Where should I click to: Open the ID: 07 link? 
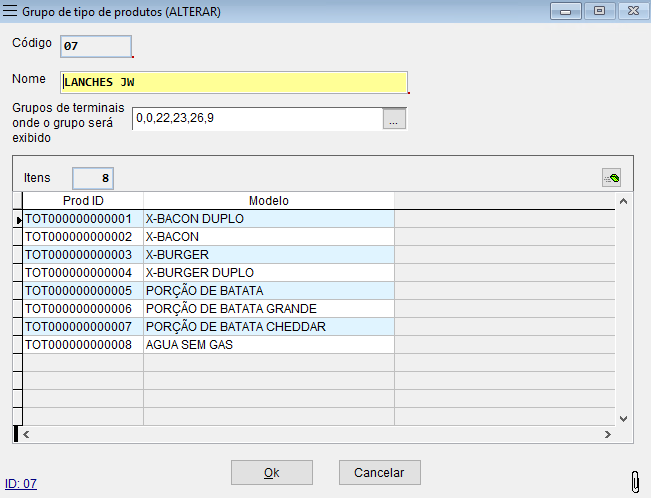(20, 483)
